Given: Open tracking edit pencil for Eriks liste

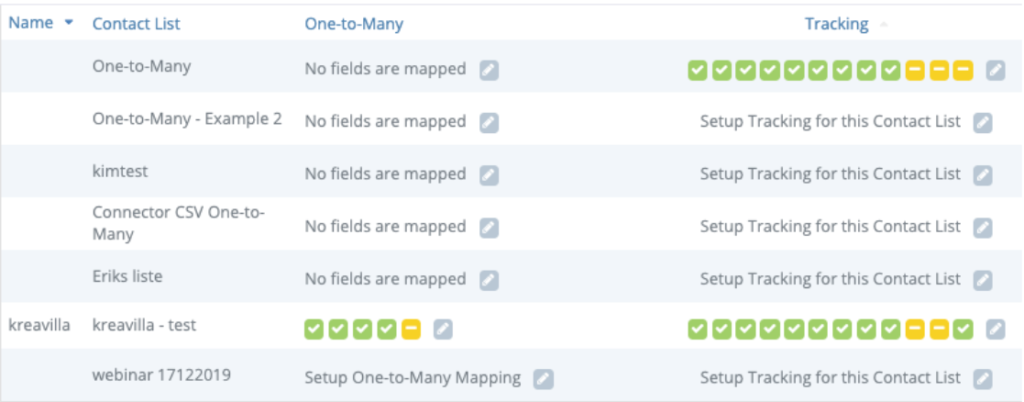Looking at the screenshot, I should (x=982, y=279).
